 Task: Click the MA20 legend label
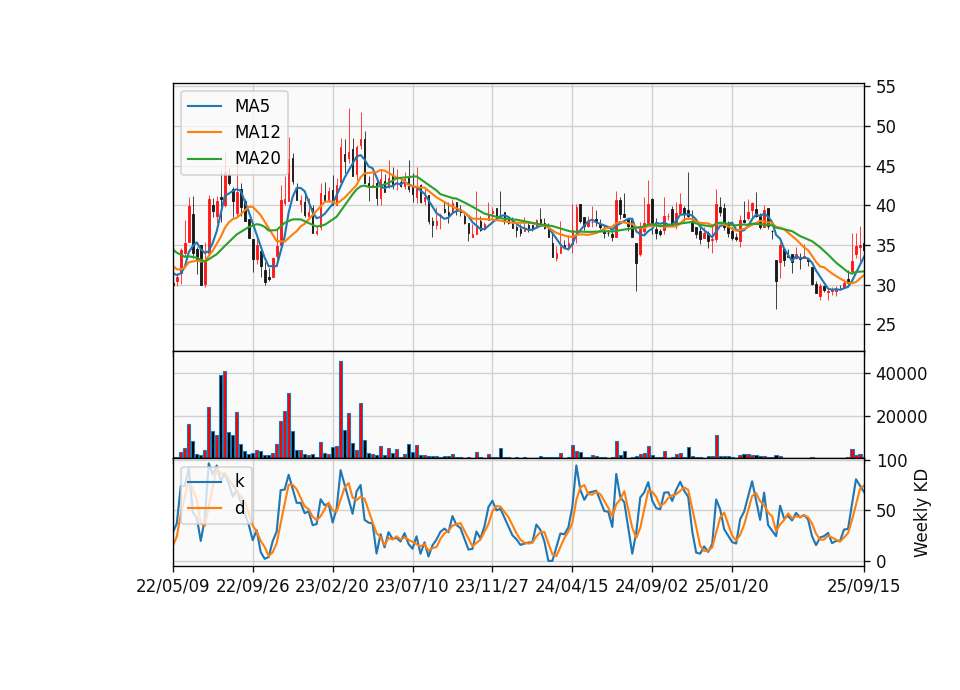(257, 158)
